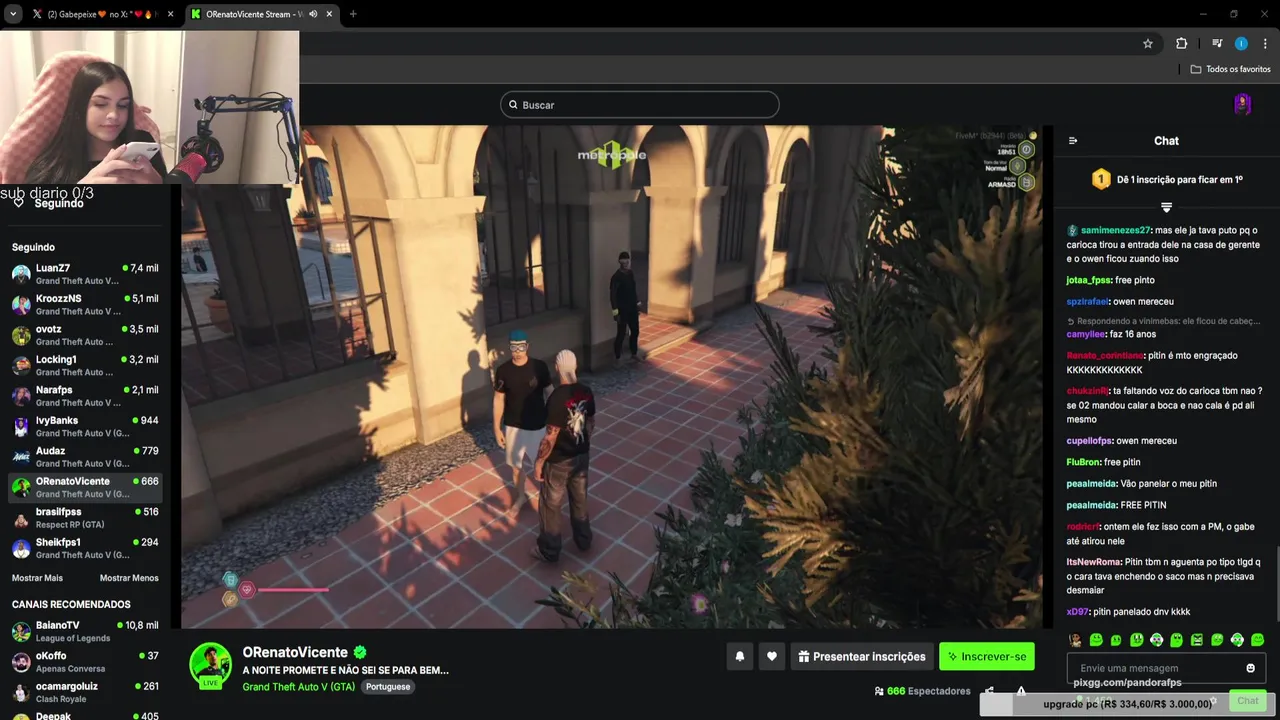
Task: Open Audaz channel in sidebar
Action: (85, 457)
